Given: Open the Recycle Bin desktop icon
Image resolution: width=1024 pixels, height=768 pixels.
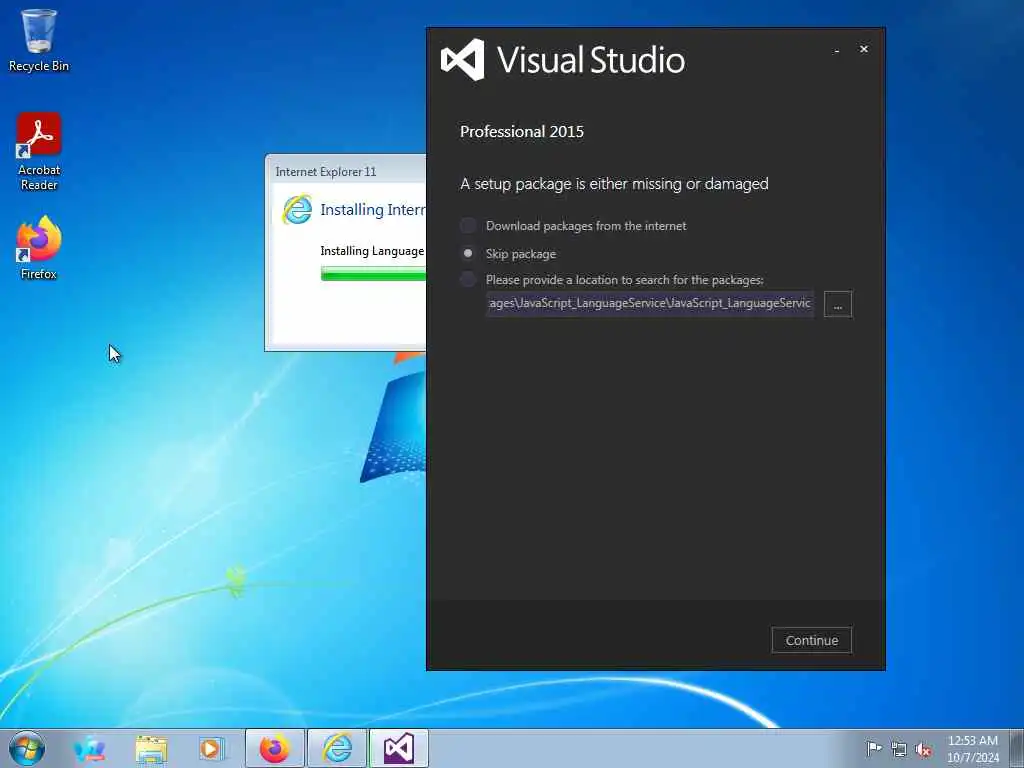Looking at the screenshot, I should point(39,40).
